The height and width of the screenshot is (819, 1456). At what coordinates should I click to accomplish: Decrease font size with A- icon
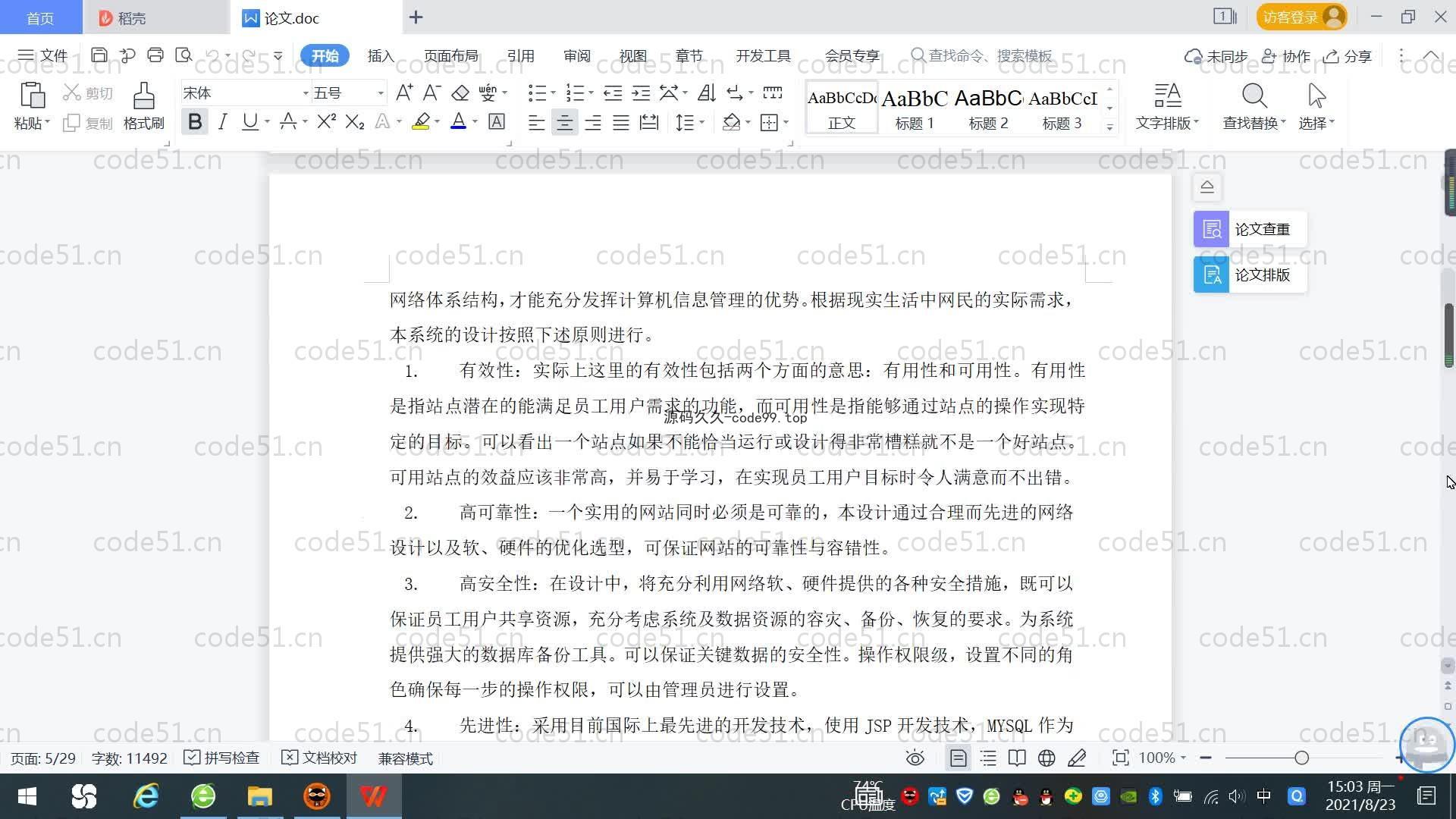[431, 93]
